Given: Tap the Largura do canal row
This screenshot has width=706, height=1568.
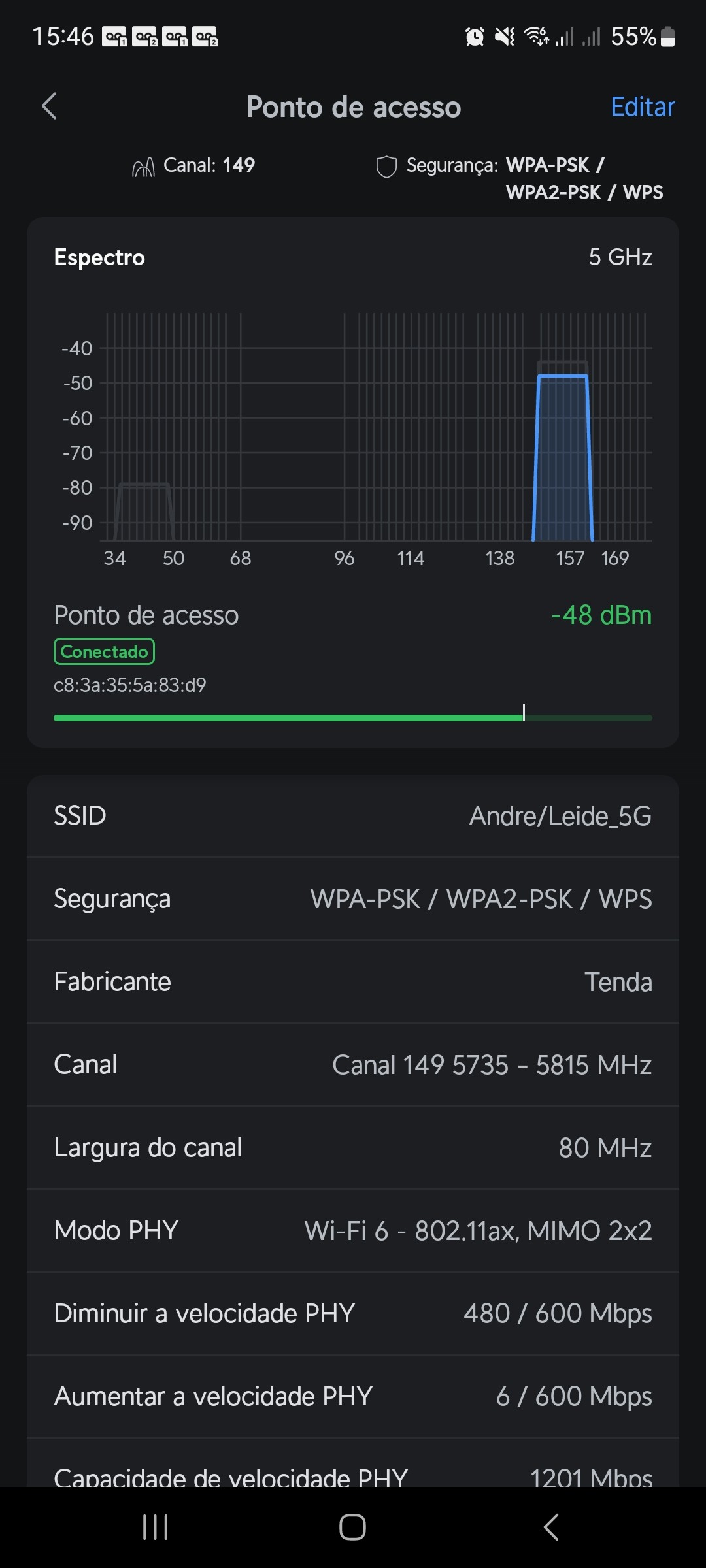Looking at the screenshot, I should 353,1148.
